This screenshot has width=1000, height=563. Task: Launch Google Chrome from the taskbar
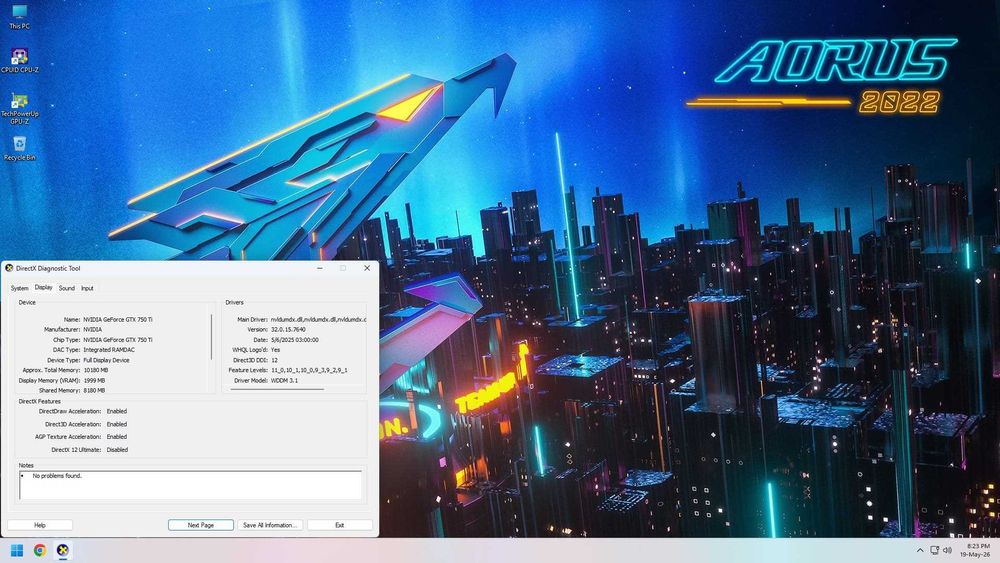coord(40,550)
